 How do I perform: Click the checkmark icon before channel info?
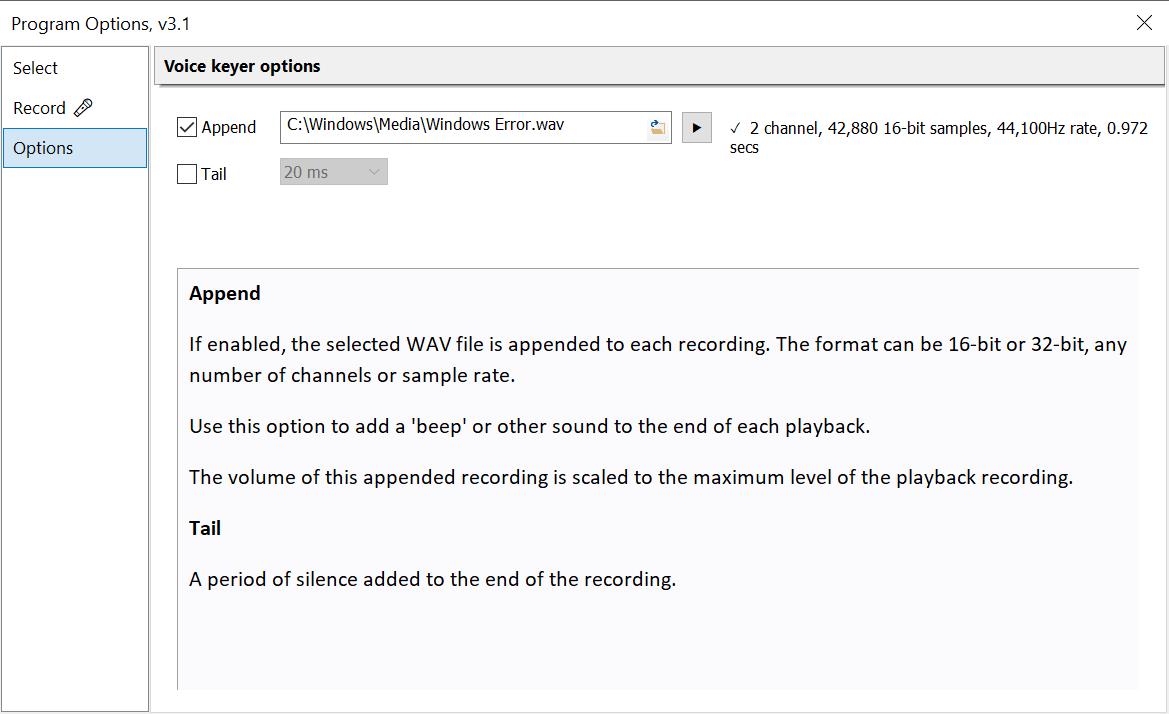click(x=736, y=128)
